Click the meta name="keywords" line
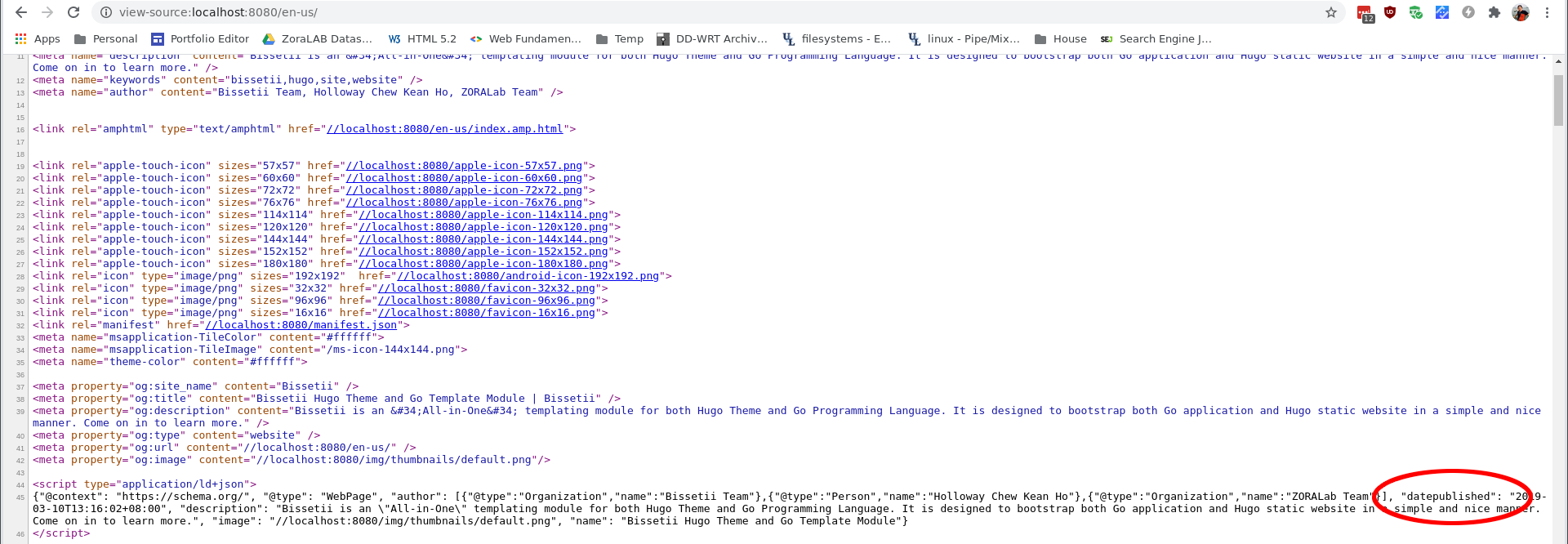The height and width of the screenshot is (544, 1568). coord(228,80)
